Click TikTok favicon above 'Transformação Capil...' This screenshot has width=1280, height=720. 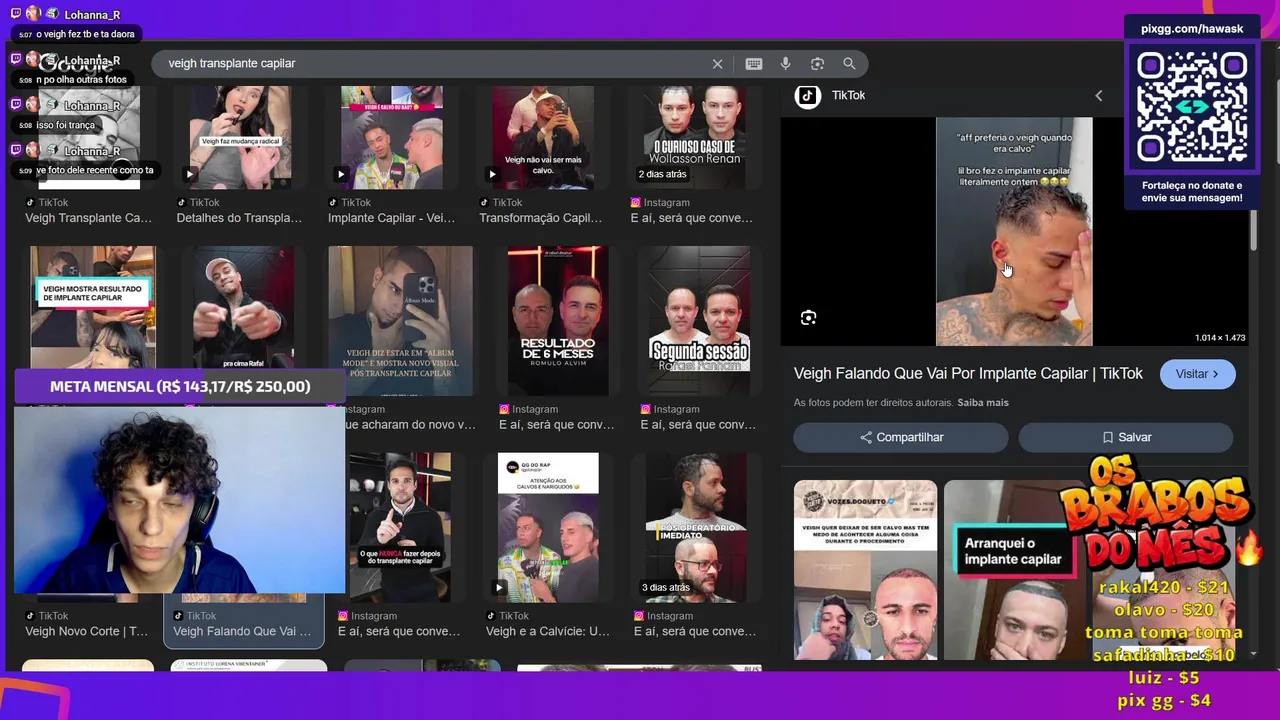tap(484, 202)
